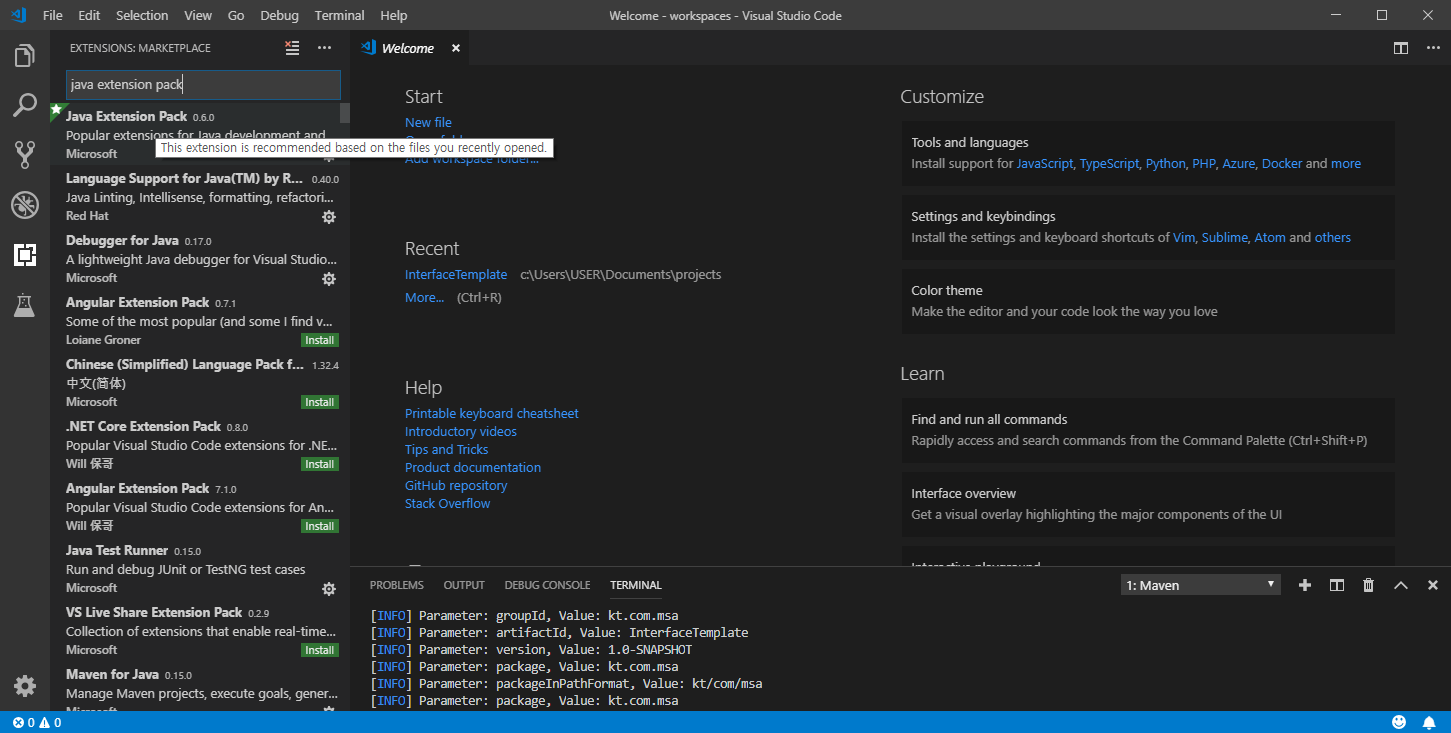Click gear icon for Debugger for Java
1451x733 pixels.
pos(328,279)
